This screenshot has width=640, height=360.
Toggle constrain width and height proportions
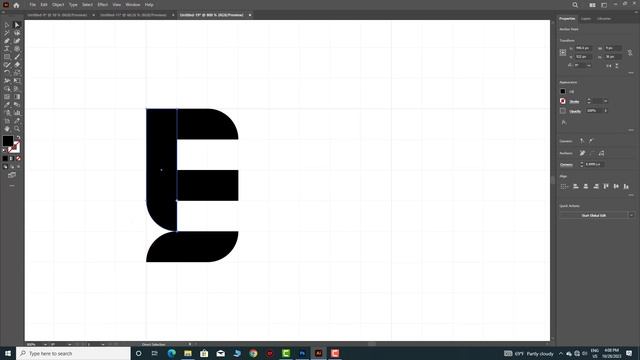coord(630,53)
